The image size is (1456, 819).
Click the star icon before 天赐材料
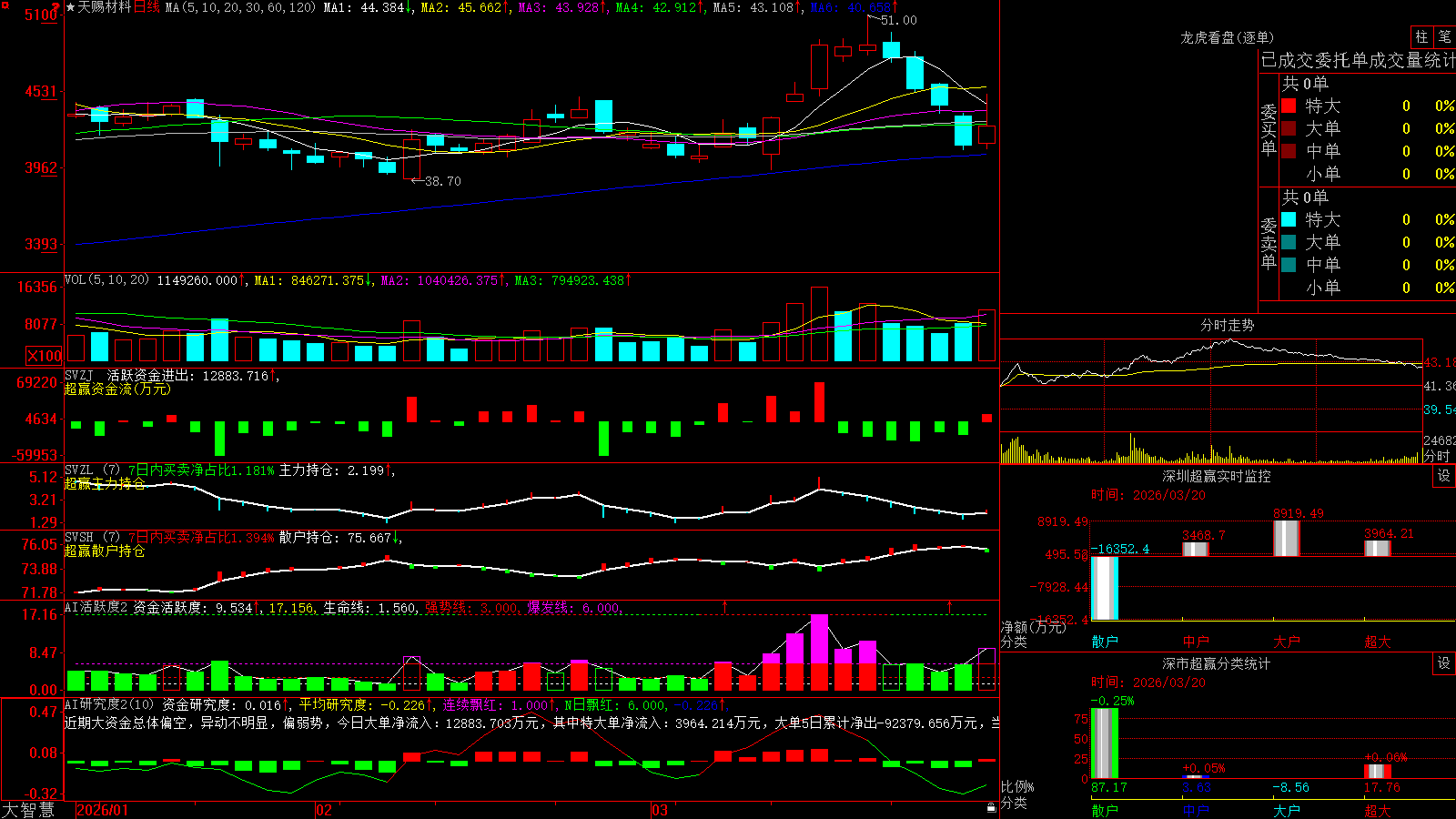71,7
